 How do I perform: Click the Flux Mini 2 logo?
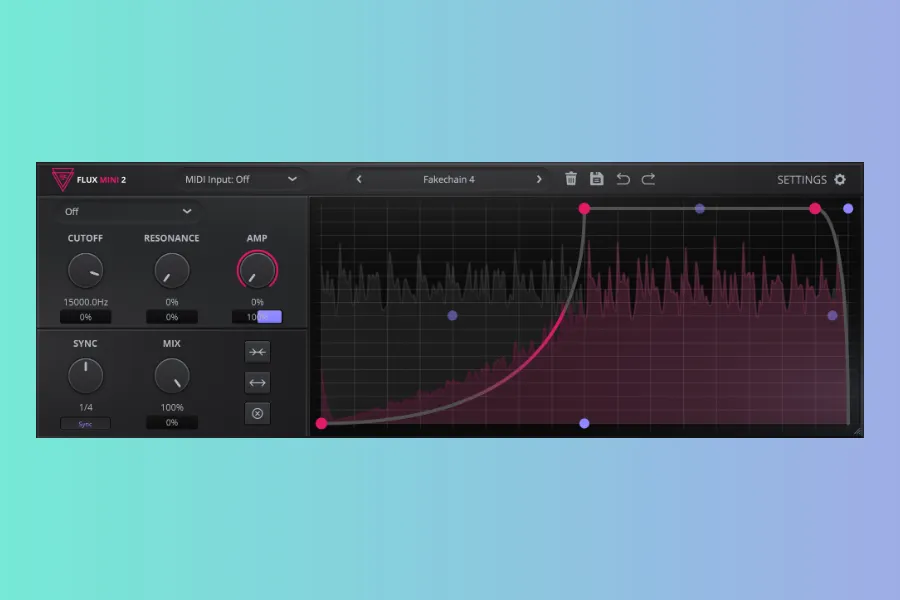[x=89, y=180]
